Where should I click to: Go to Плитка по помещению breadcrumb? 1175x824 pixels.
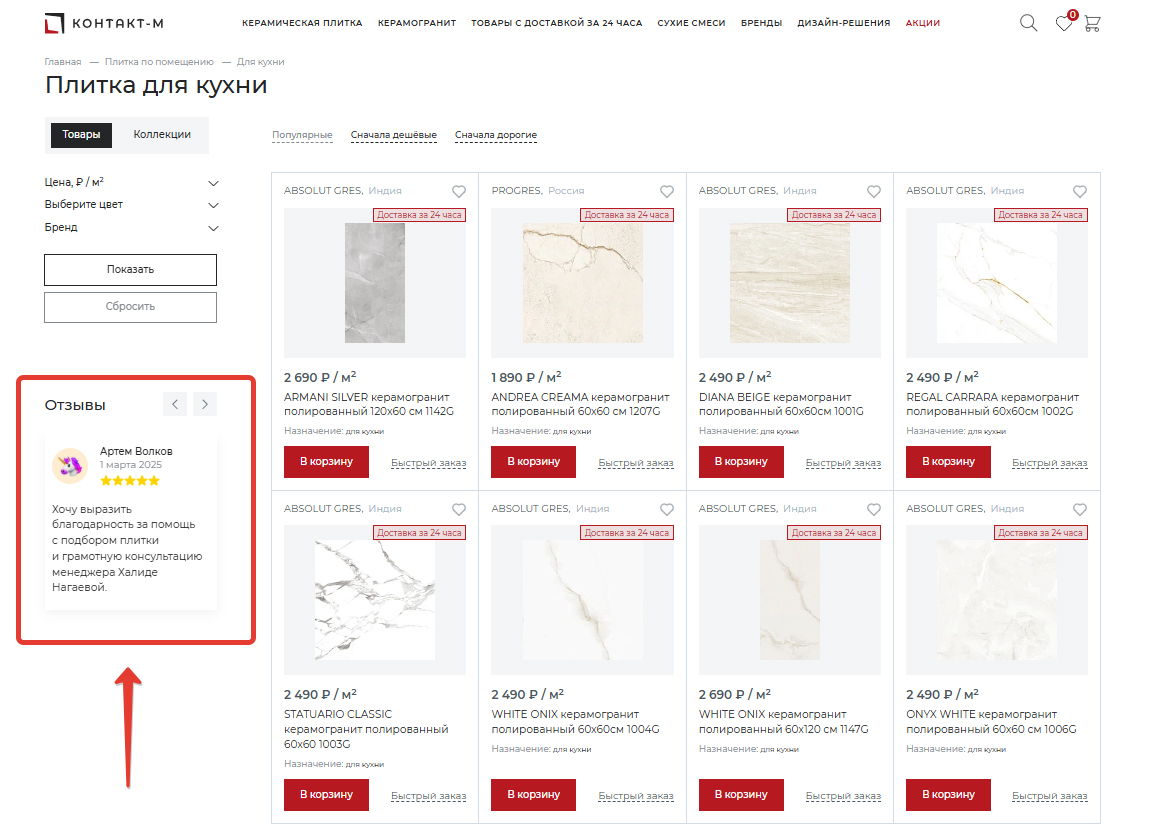(x=159, y=62)
